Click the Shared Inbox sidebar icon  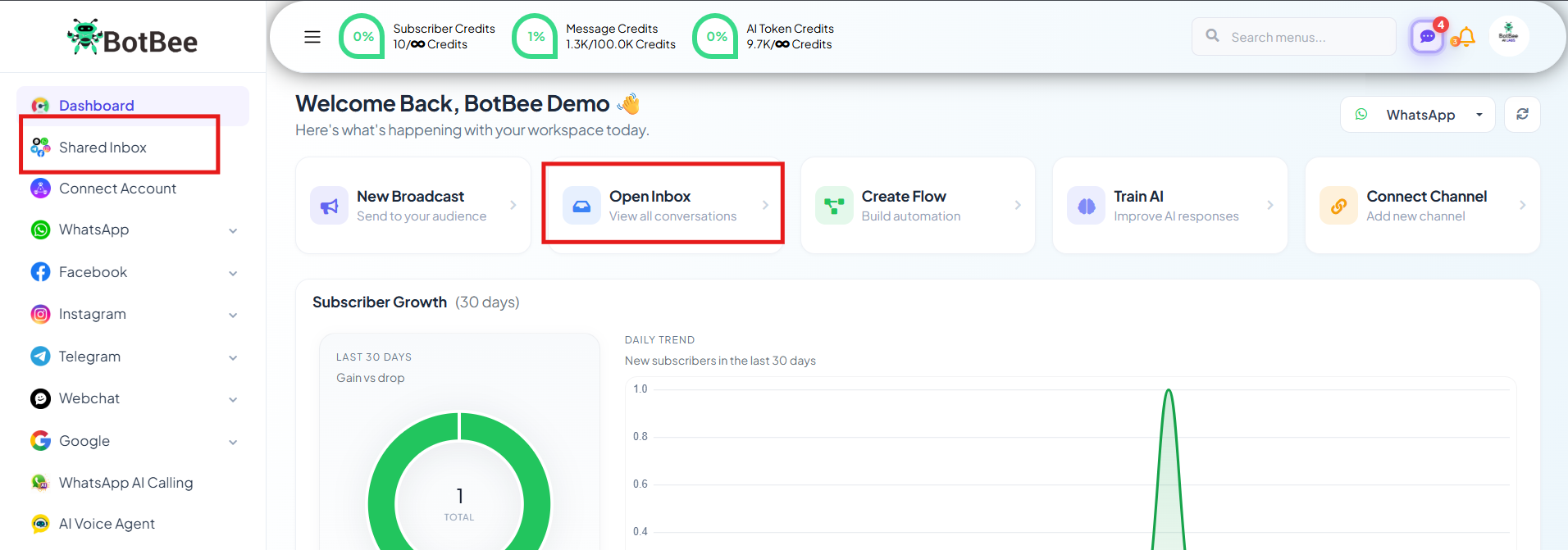40,148
